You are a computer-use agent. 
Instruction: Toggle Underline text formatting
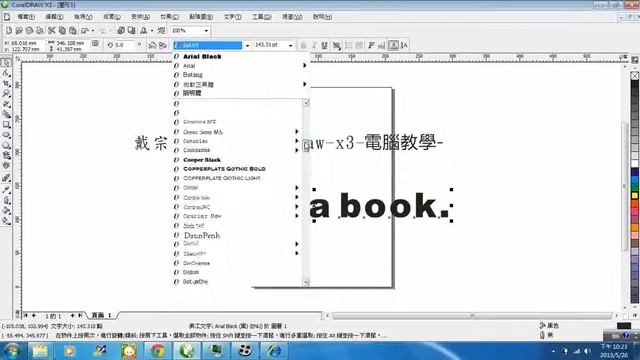tap(324, 45)
